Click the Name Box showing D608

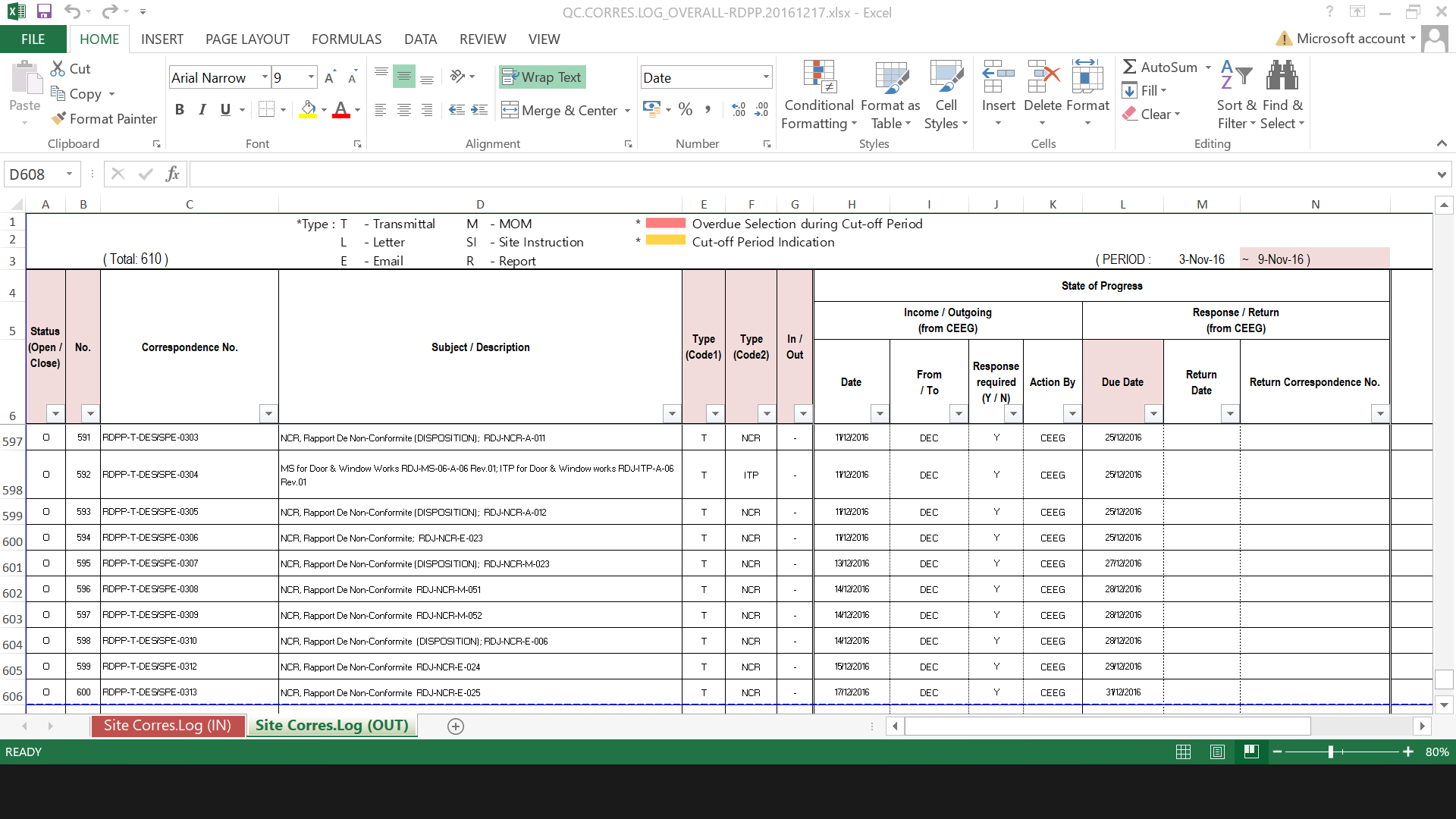[36, 174]
